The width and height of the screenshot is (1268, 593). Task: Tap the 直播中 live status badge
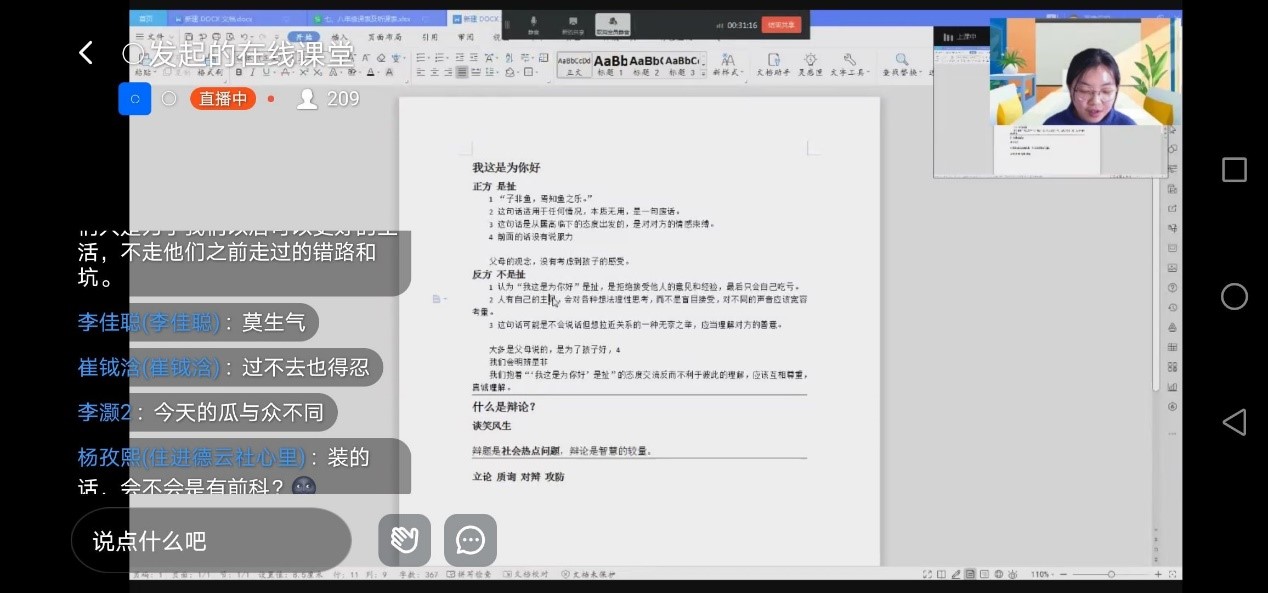[x=223, y=99]
